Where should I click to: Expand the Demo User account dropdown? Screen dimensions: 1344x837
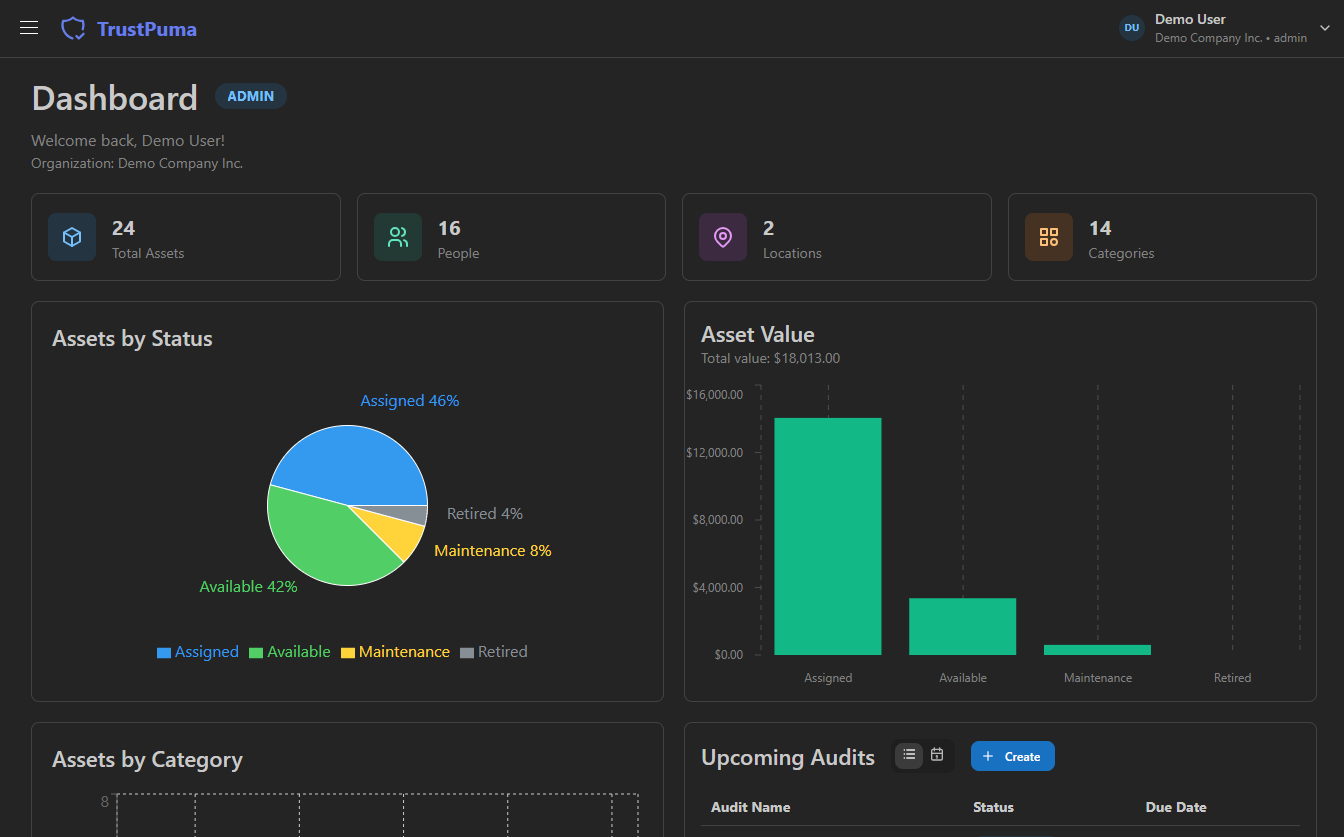tap(1324, 28)
